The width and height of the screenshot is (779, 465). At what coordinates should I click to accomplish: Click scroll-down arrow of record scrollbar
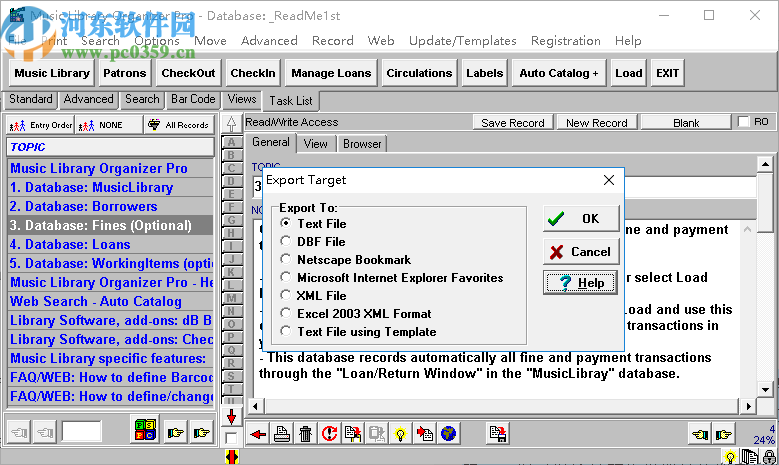[765, 389]
